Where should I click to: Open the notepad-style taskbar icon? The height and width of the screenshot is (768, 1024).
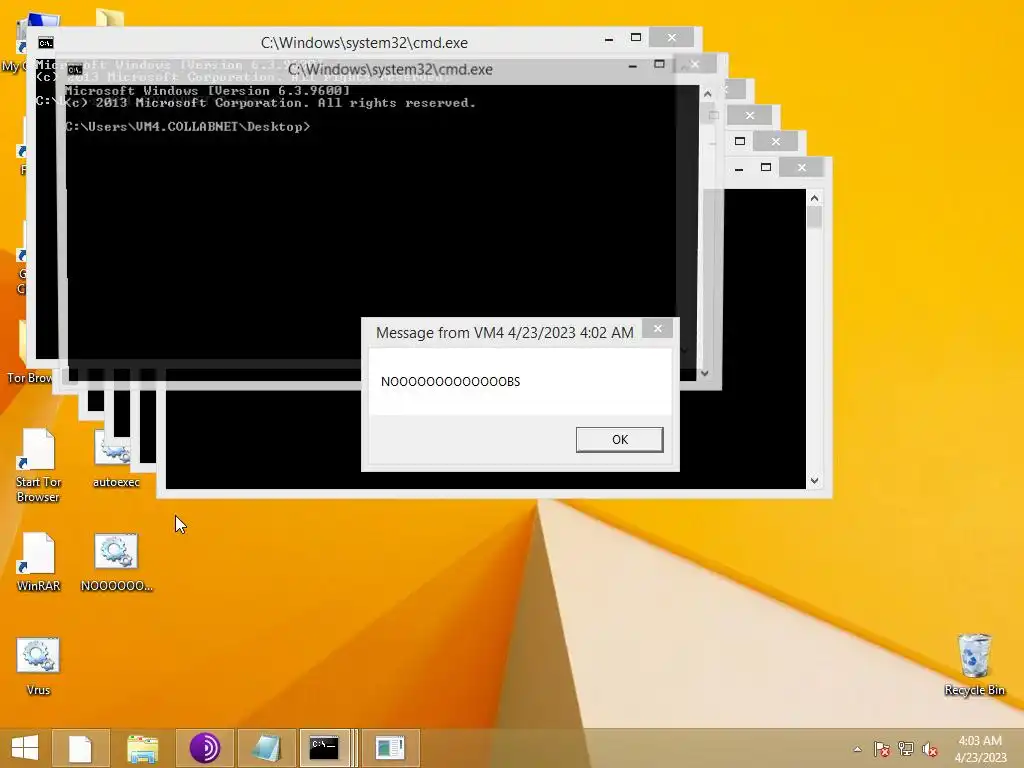[x=266, y=748]
